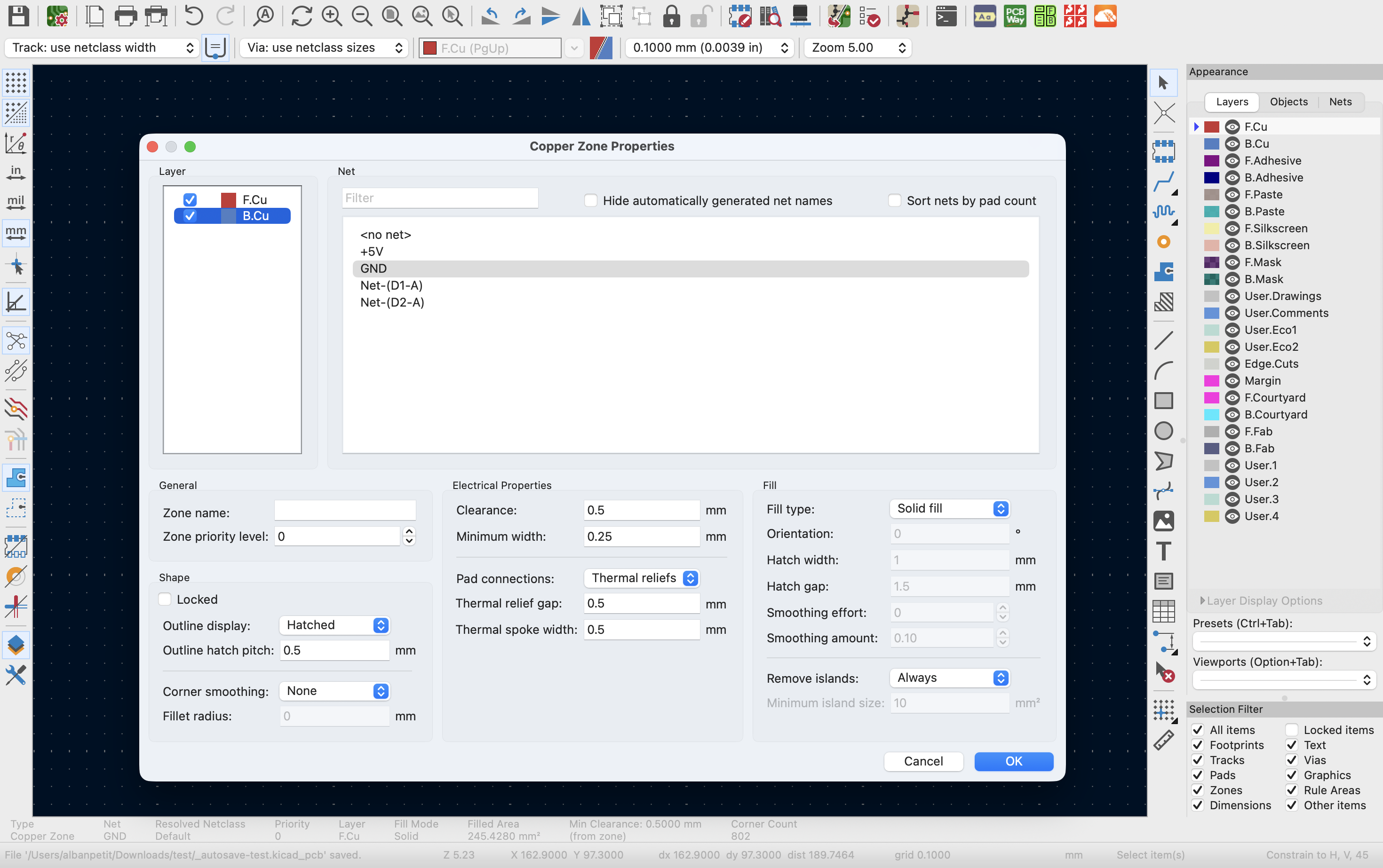Switch units to millimeters in left toolbar

[16, 232]
